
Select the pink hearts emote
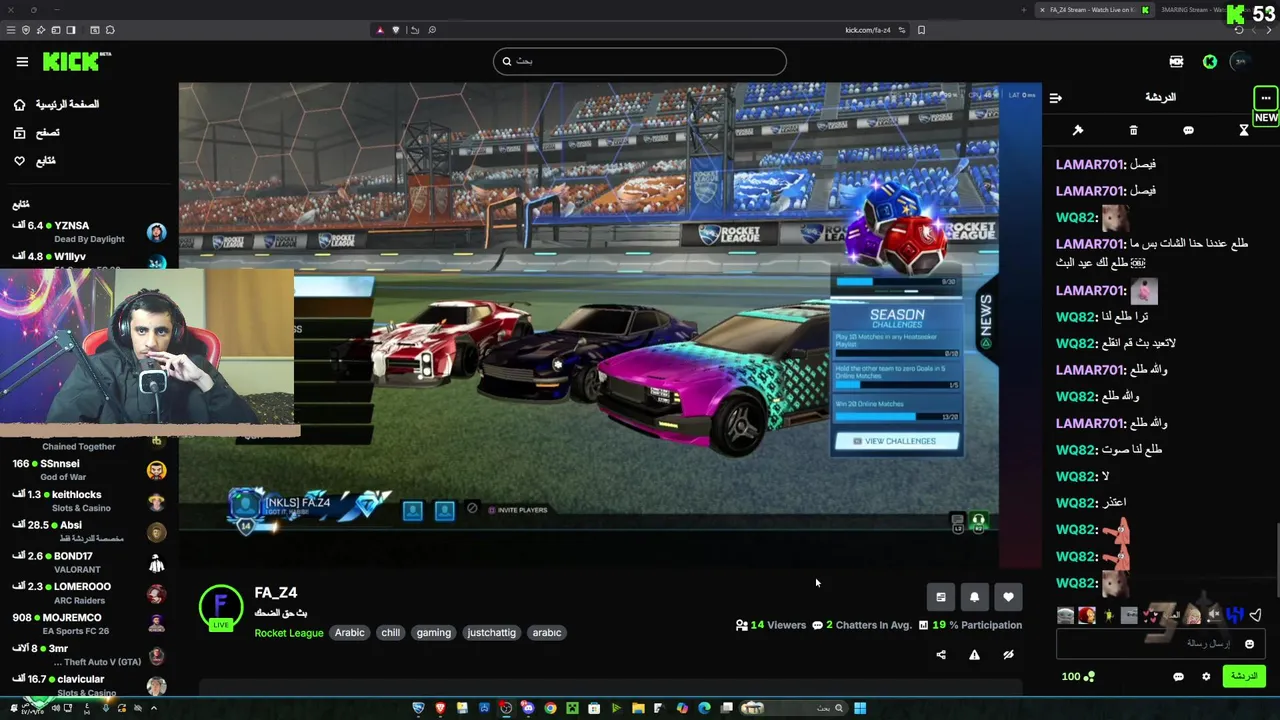1151,615
